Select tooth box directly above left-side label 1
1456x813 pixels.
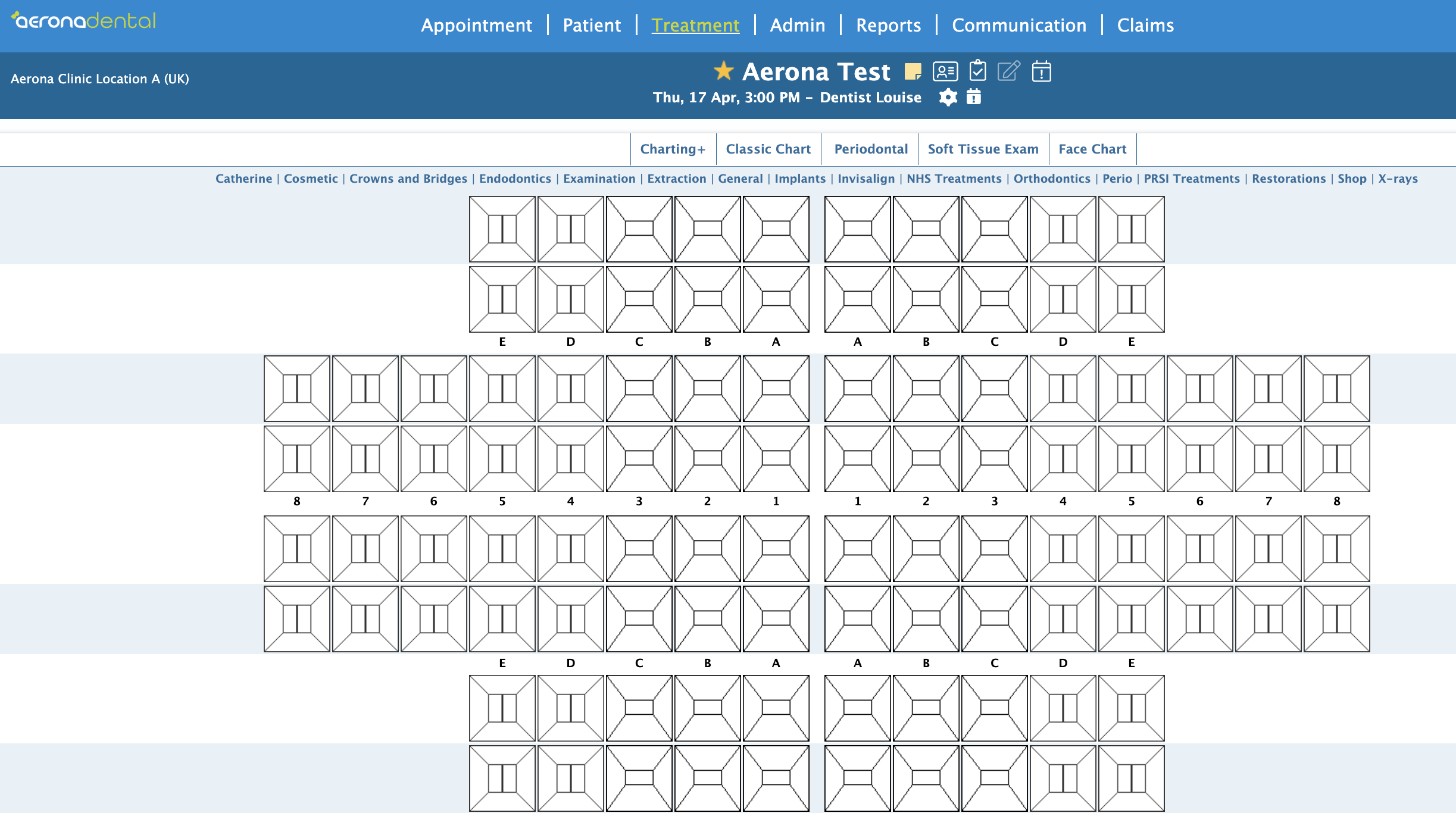coord(776,459)
